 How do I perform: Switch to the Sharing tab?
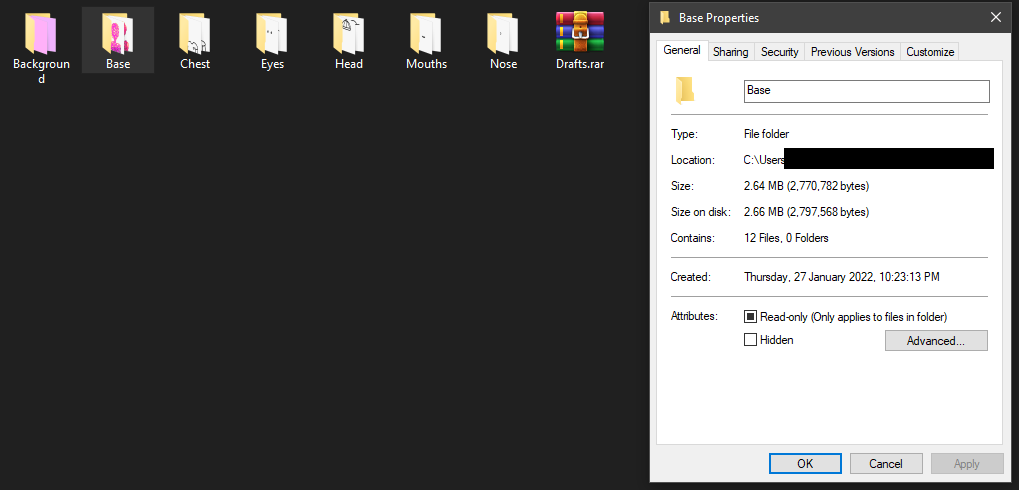730,52
